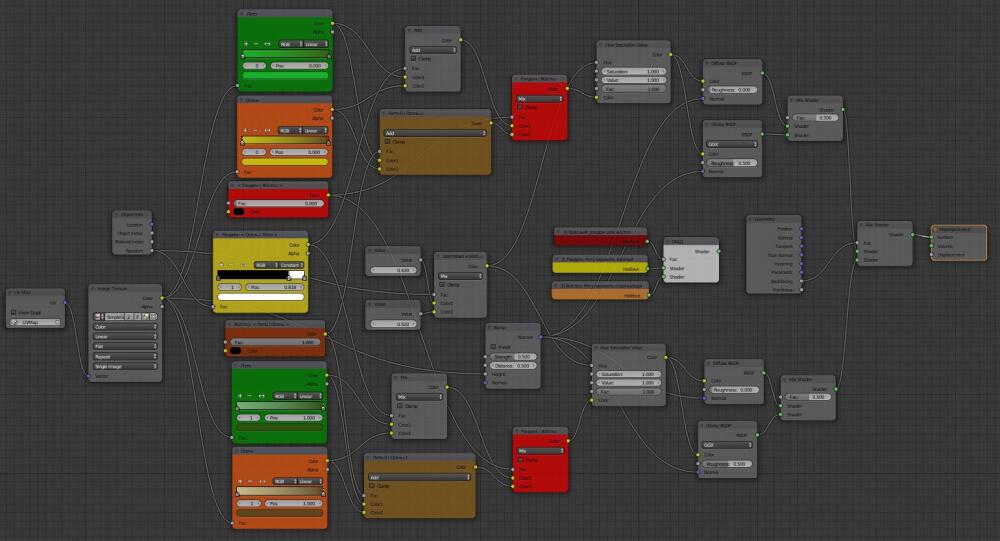Collapse the Geometry node with header triangle

(x=751, y=219)
